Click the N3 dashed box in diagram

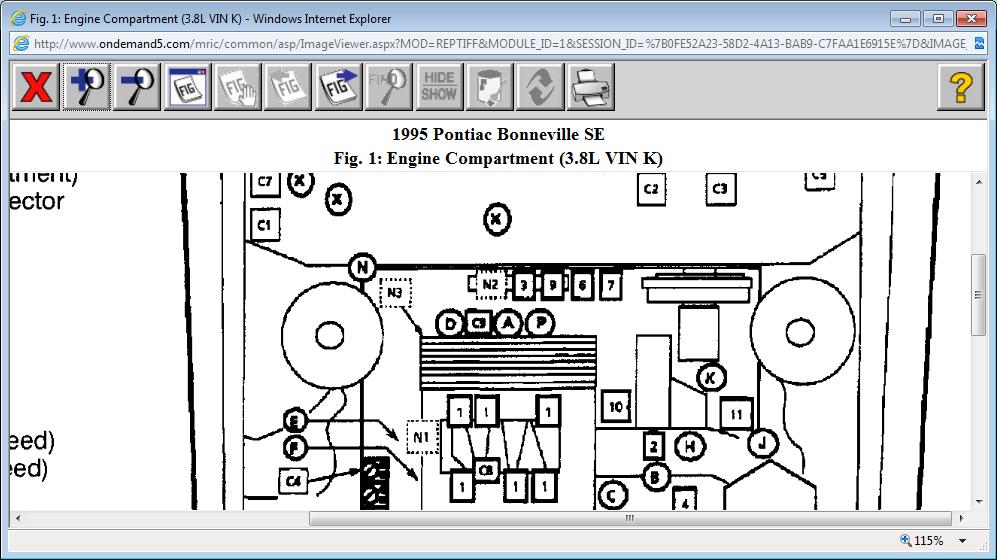395,292
